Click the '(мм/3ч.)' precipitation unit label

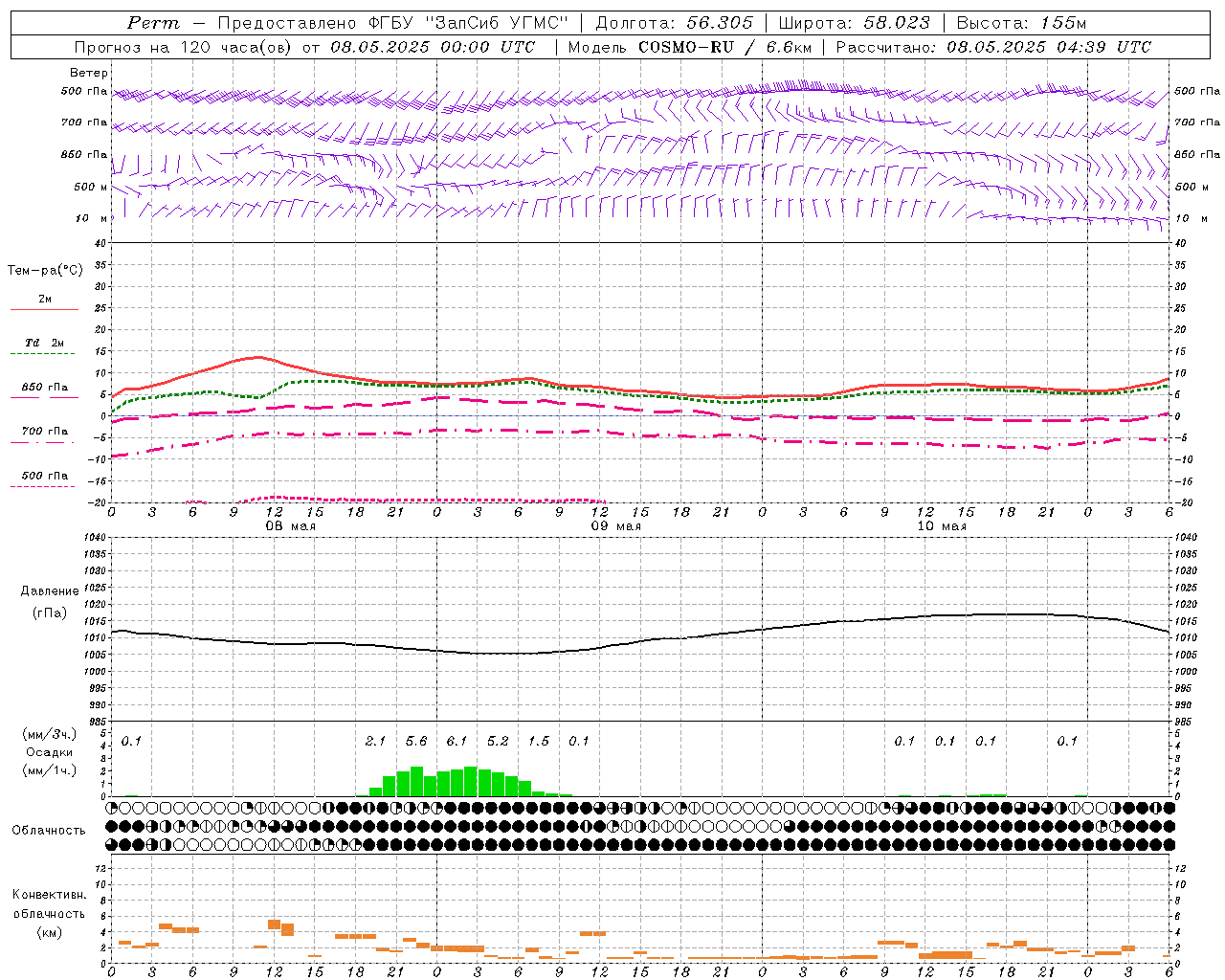(50, 734)
